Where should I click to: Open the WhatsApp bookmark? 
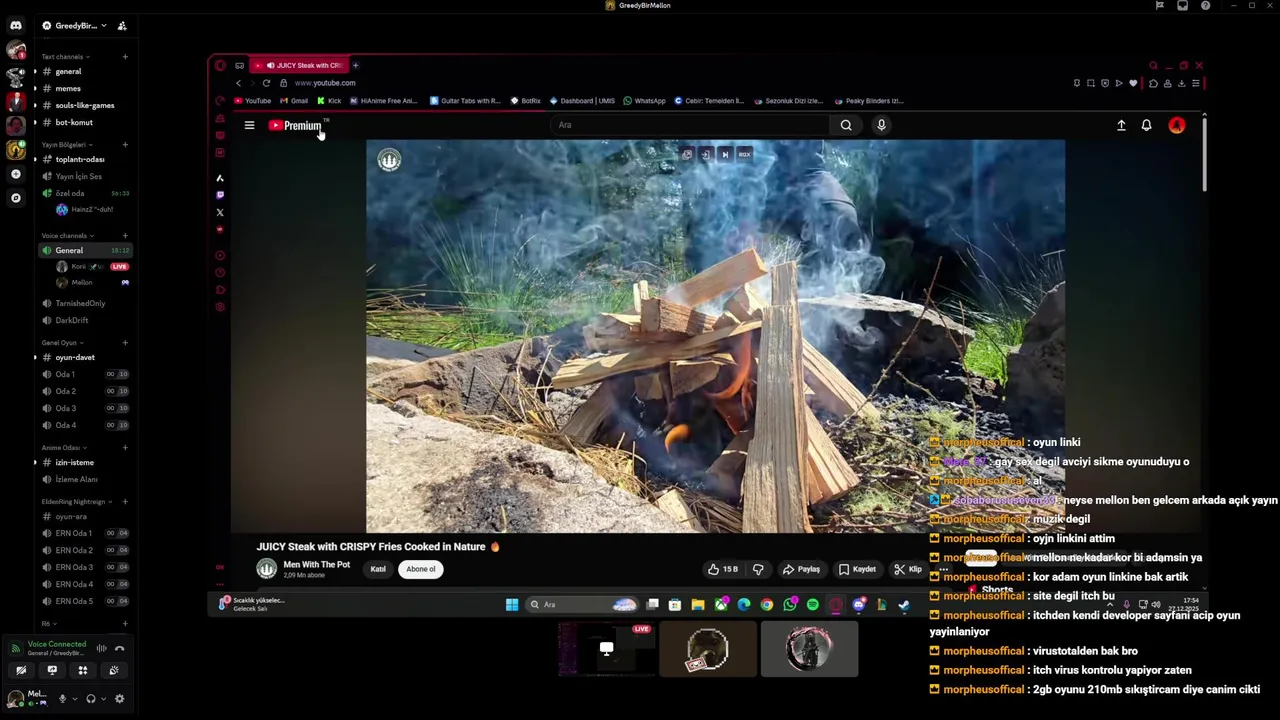(x=644, y=100)
